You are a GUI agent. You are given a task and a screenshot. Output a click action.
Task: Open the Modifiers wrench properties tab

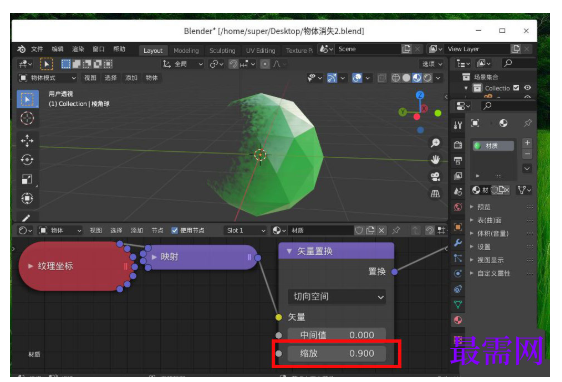click(x=458, y=243)
